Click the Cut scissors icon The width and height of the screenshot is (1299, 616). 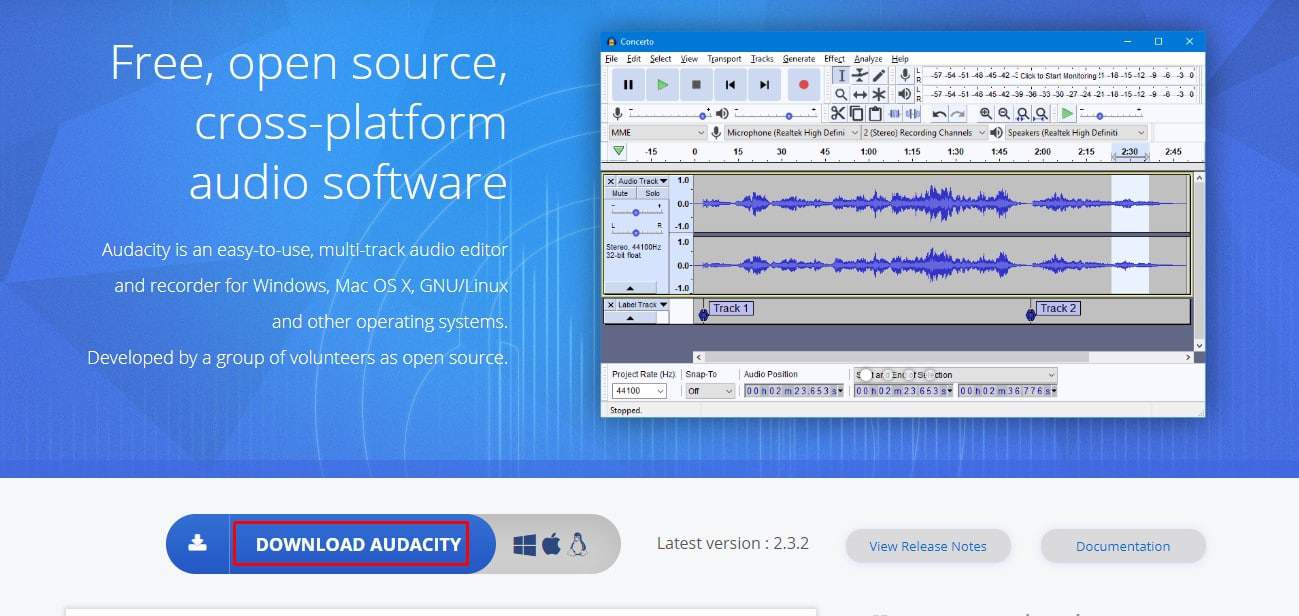point(838,113)
